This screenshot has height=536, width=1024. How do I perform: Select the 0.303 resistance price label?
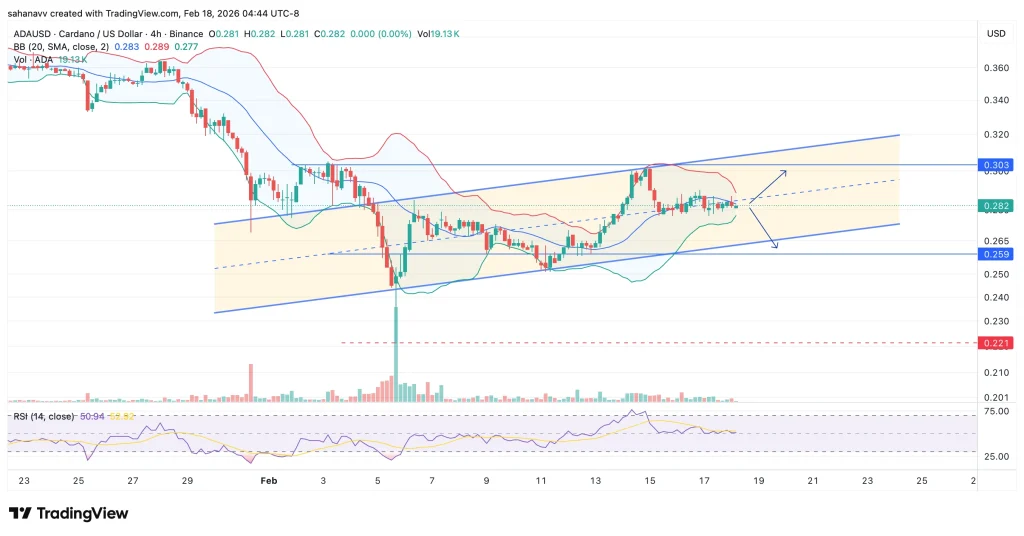click(997, 164)
